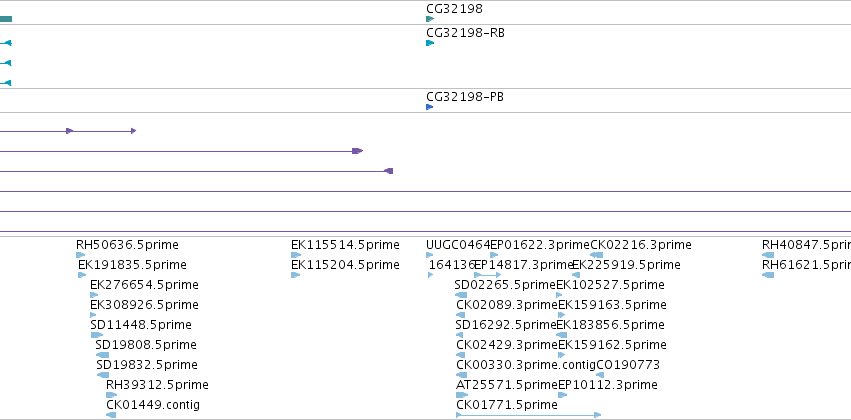Select the arrow glyph beneath CG32198-RB

[430, 43]
